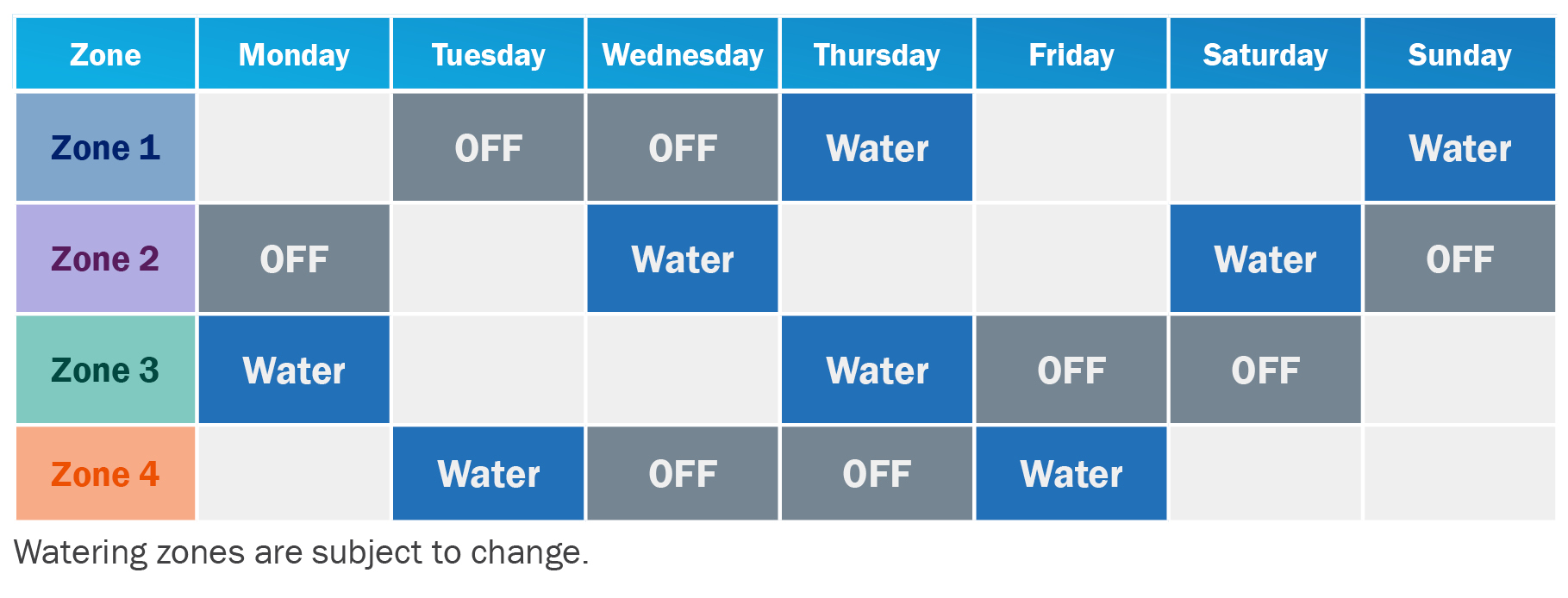The image size is (1568, 598).
Task: Click Zone 4 Friday Water cell
Action: pyautogui.click(x=1071, y=474)
